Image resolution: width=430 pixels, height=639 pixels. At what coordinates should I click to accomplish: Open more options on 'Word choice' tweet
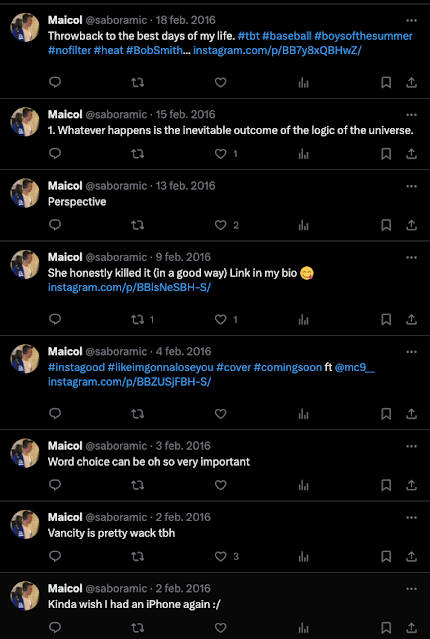[412, 446]
